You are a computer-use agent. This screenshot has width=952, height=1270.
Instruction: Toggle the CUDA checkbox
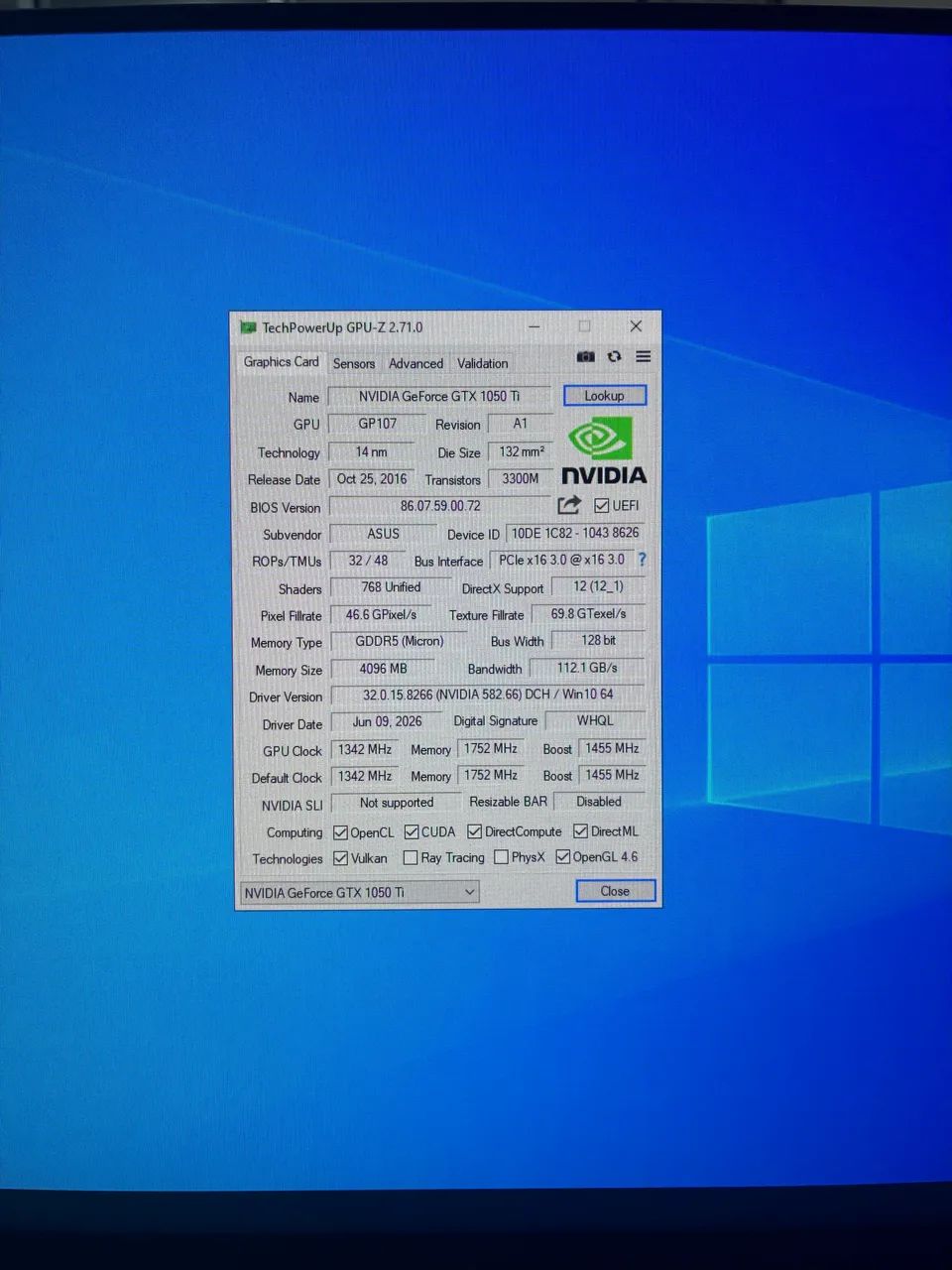pyautogui.click(x=412, y=831)
